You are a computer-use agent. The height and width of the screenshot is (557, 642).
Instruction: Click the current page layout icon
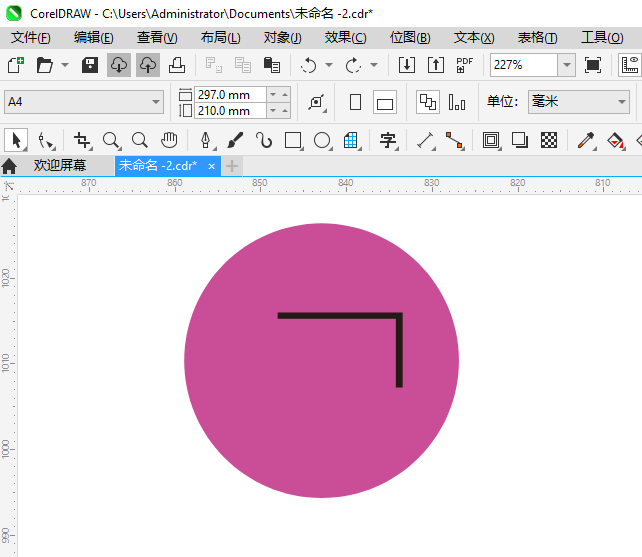point(457,102)
